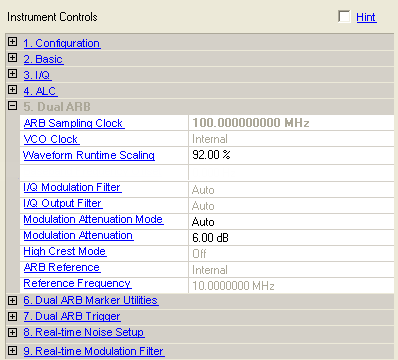Expand the 3. I/Q section
This screenshot has width=398, height=360.
(x=12, y=74)
